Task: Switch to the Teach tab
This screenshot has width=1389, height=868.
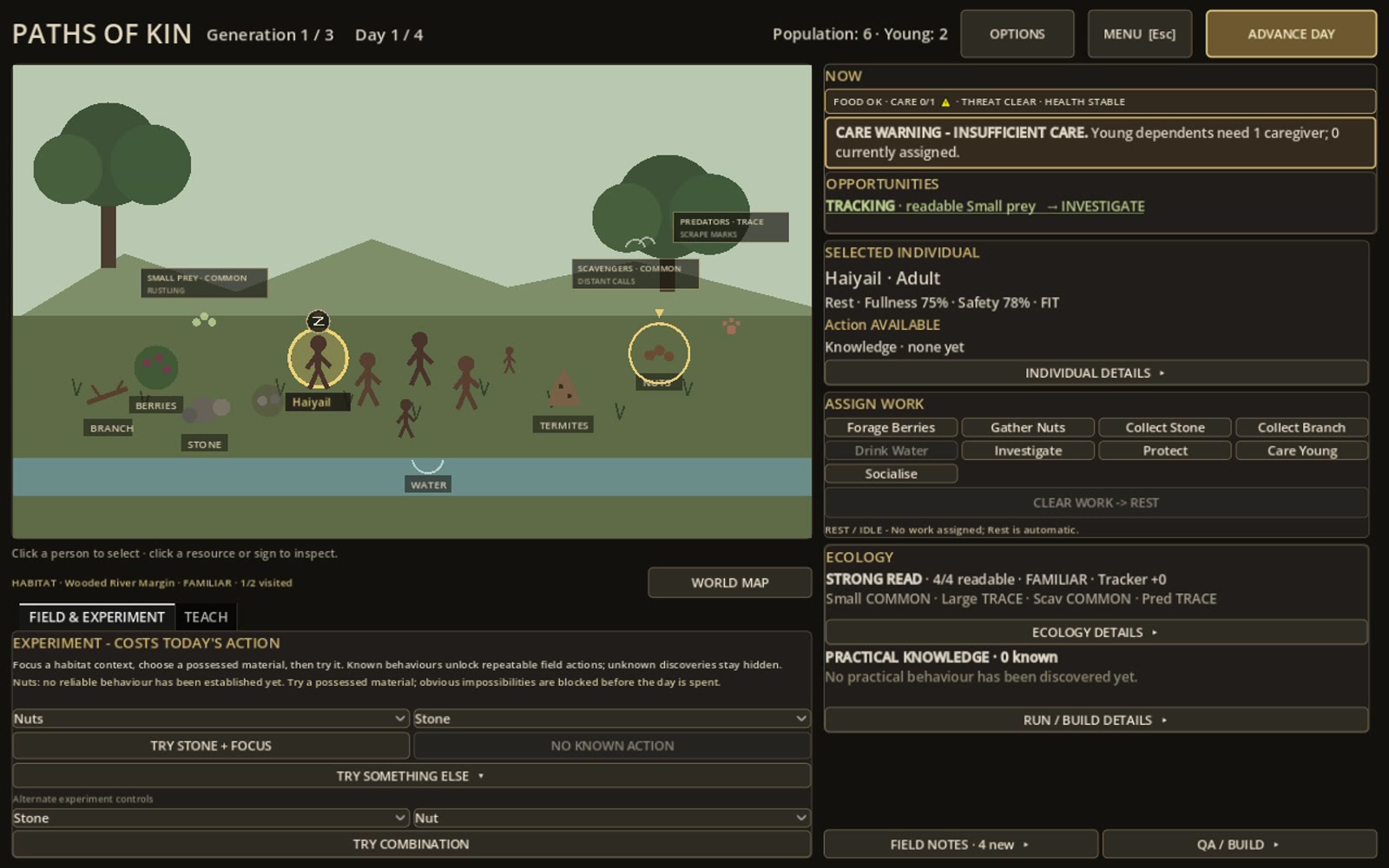Action: [x=206, y=617]
